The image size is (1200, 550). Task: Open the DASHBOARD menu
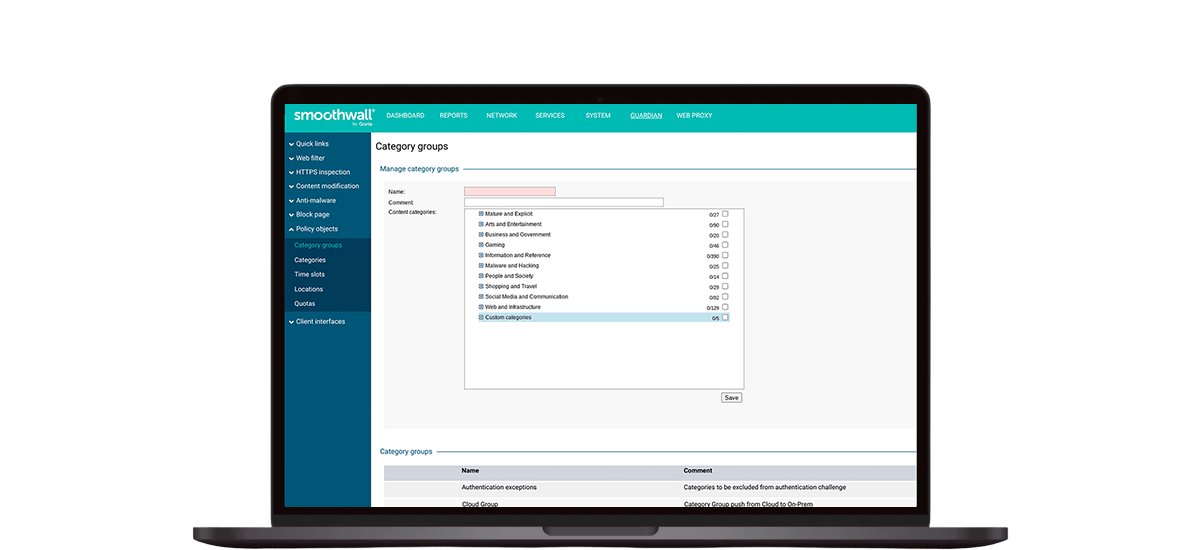click(x=405, y=116)
